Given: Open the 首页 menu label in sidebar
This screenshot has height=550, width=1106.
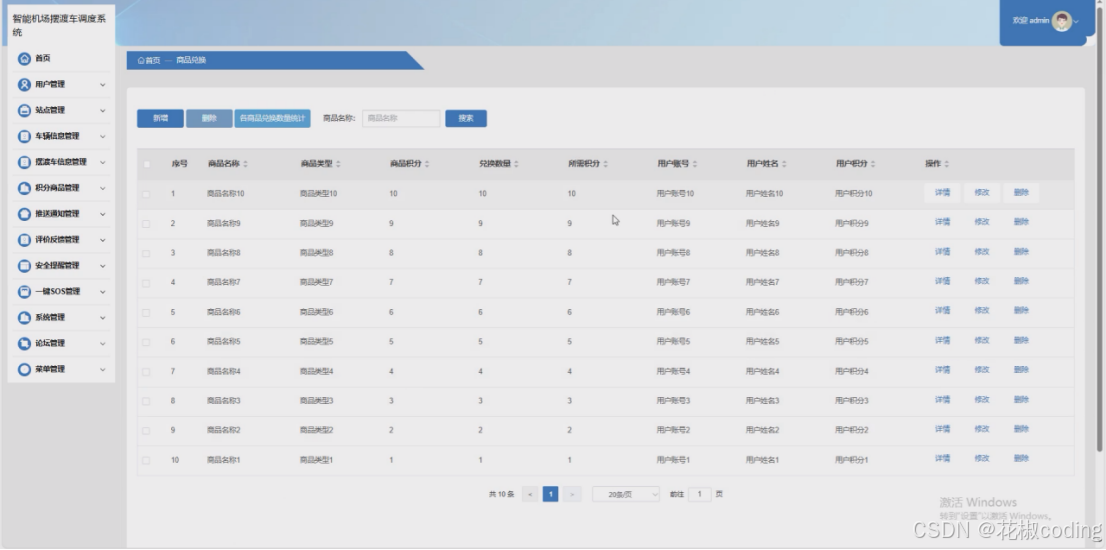Looking at the screenshot, I should [x=42, y=59].
